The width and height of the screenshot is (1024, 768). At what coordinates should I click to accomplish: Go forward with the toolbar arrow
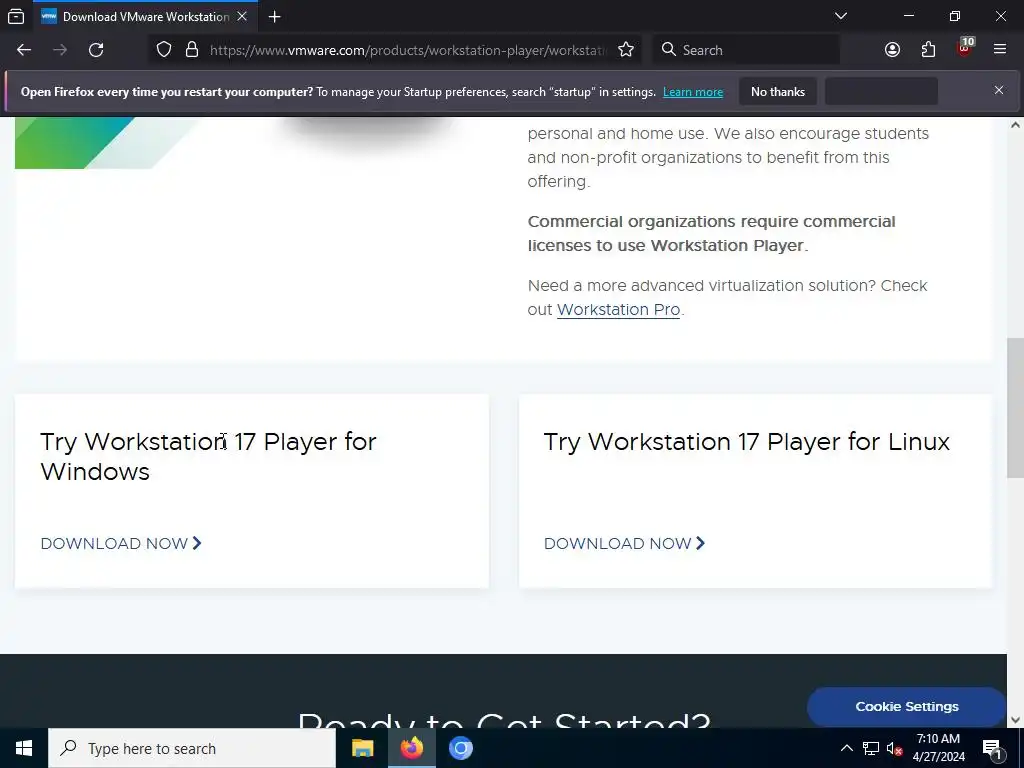point(60,50)
